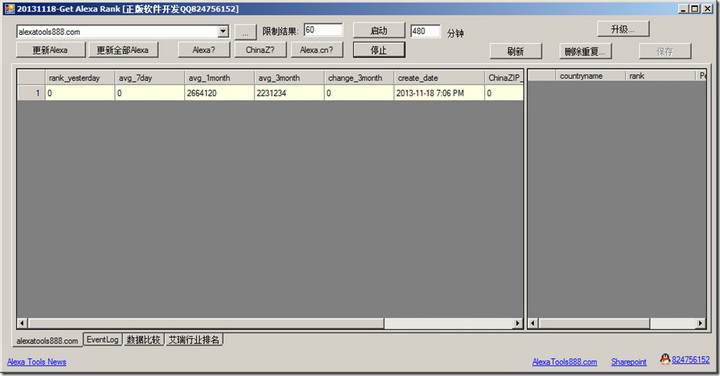Screen dimensions: 720x376
Task: Click the cell with value 2231234
Action: coord(289,93)
